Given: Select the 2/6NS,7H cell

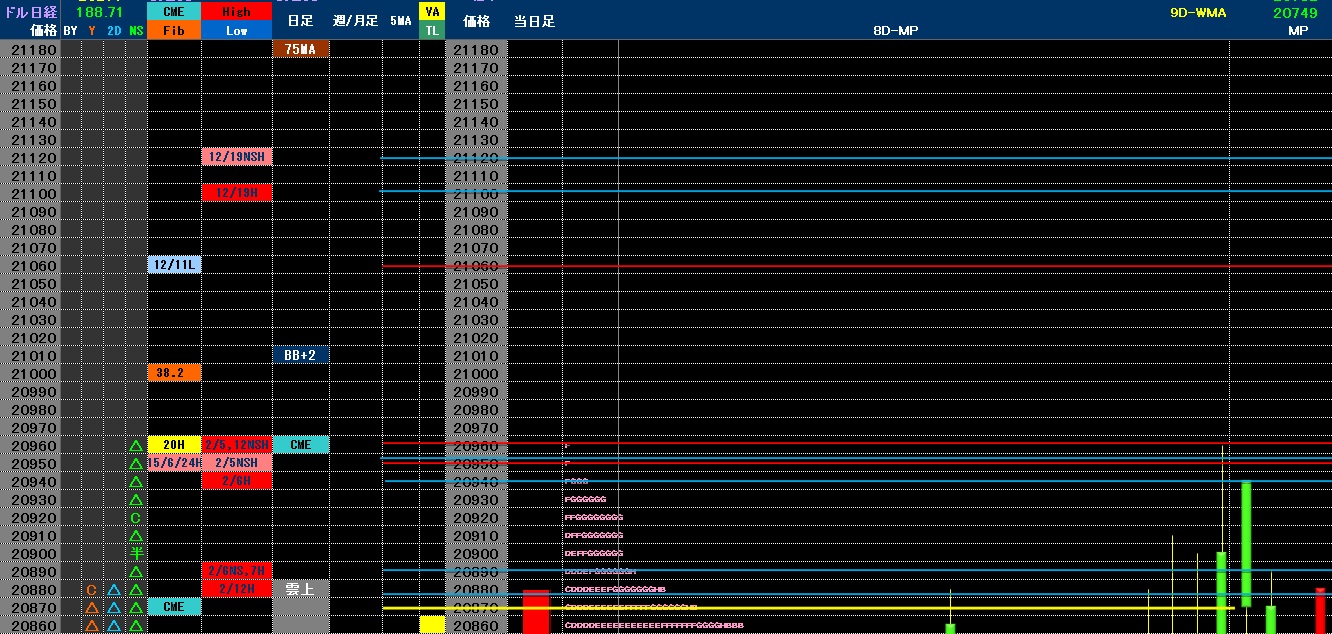Looking at the screenshot, I should coord(237,571).
